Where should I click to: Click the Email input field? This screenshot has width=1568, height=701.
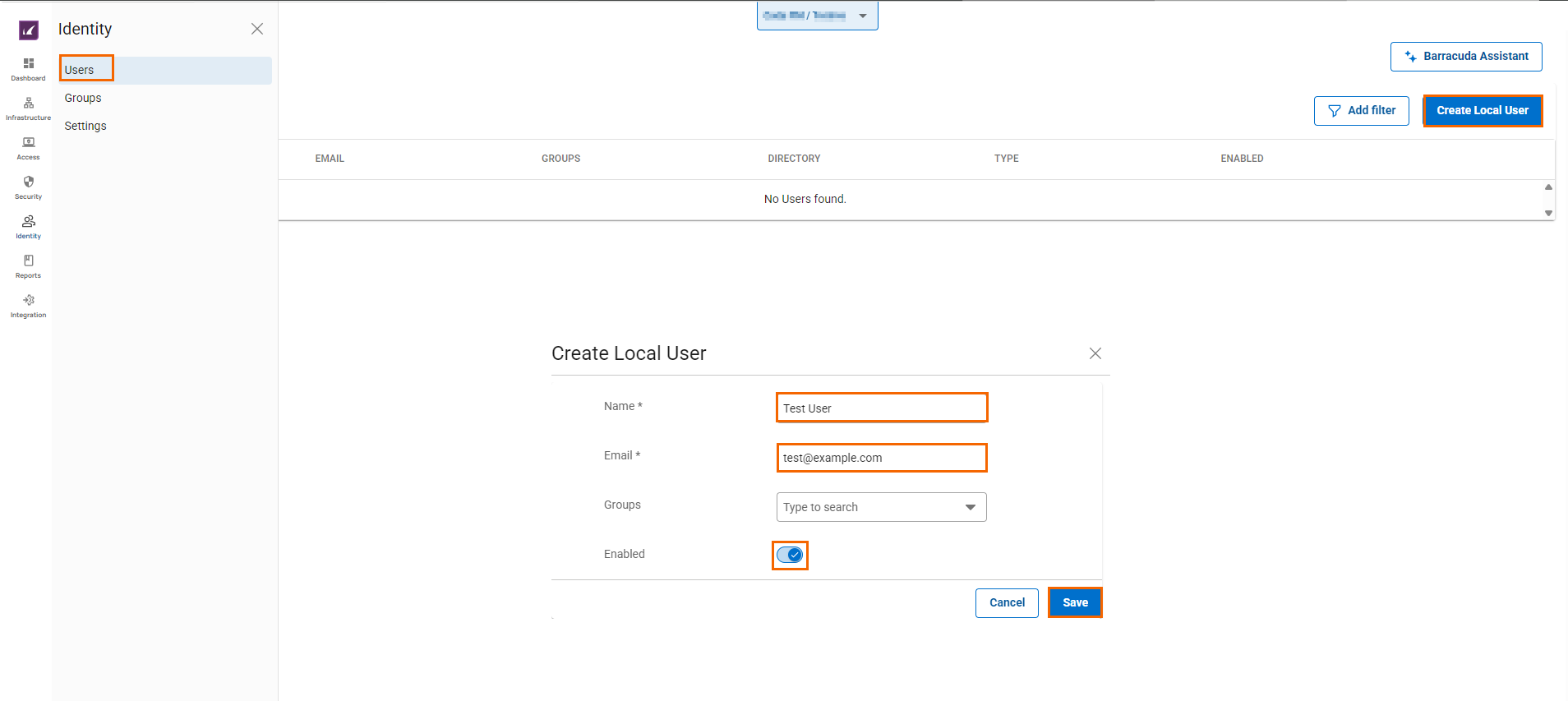click(881, 458)
